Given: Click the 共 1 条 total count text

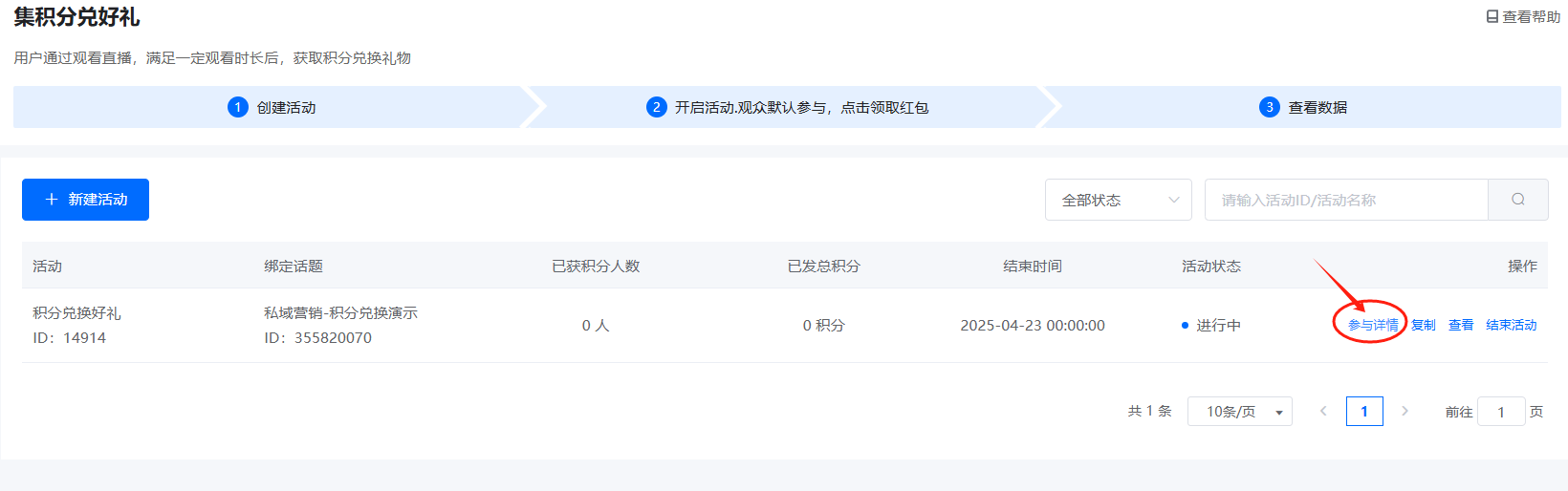Looking at the screenshot, I should (1149, 411).
